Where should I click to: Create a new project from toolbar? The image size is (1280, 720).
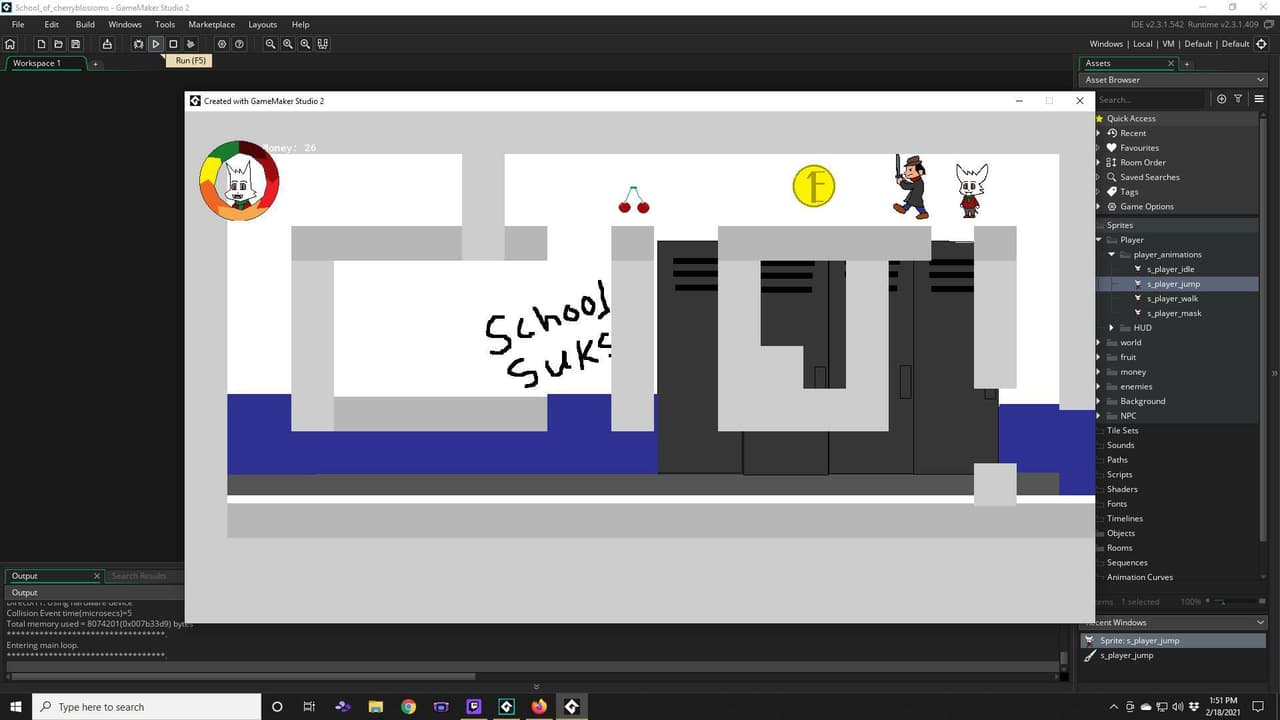[x=41, y=44]
